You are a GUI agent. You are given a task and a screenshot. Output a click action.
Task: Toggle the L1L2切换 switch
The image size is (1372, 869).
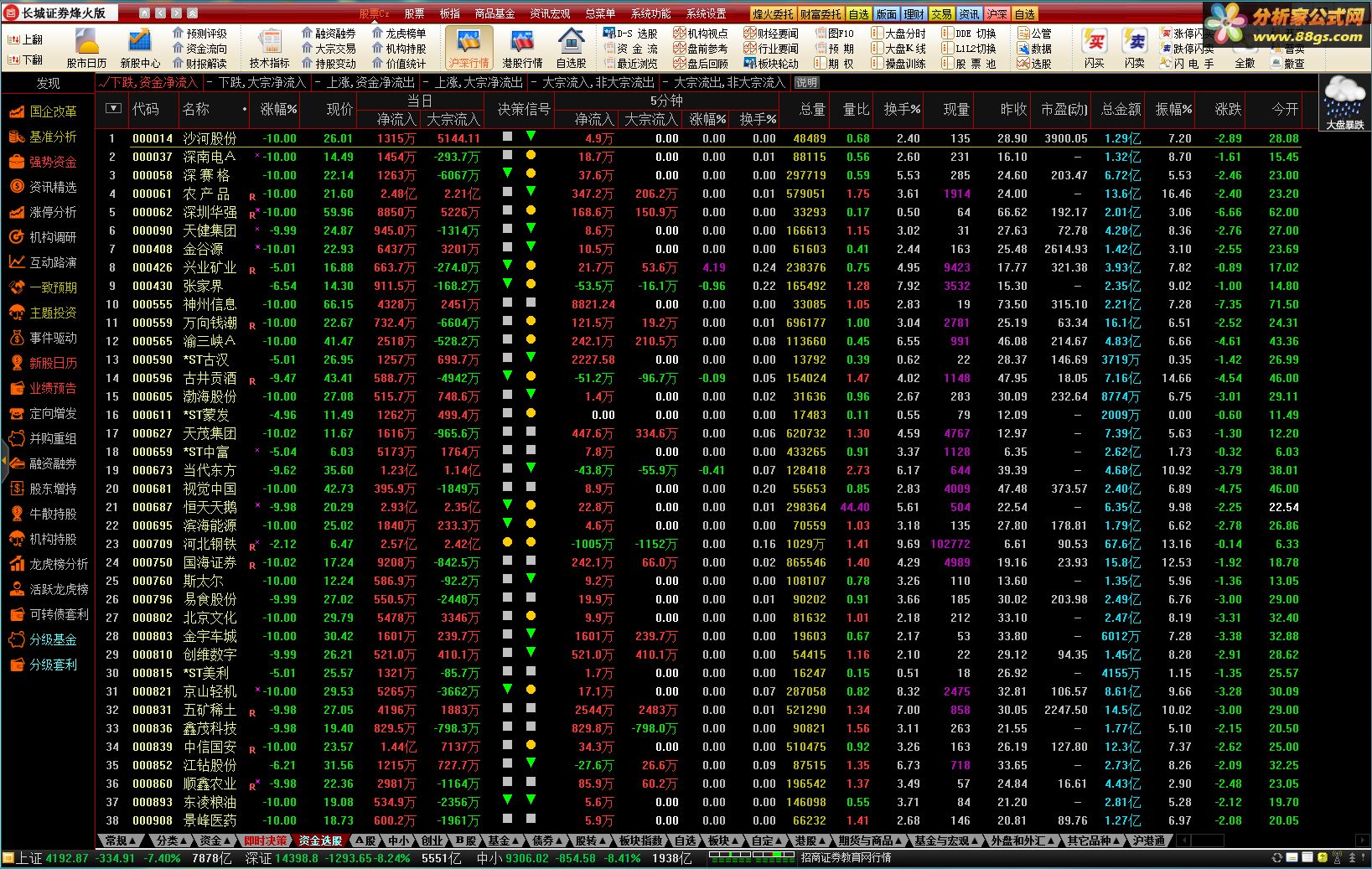click(x=969, y=49)
